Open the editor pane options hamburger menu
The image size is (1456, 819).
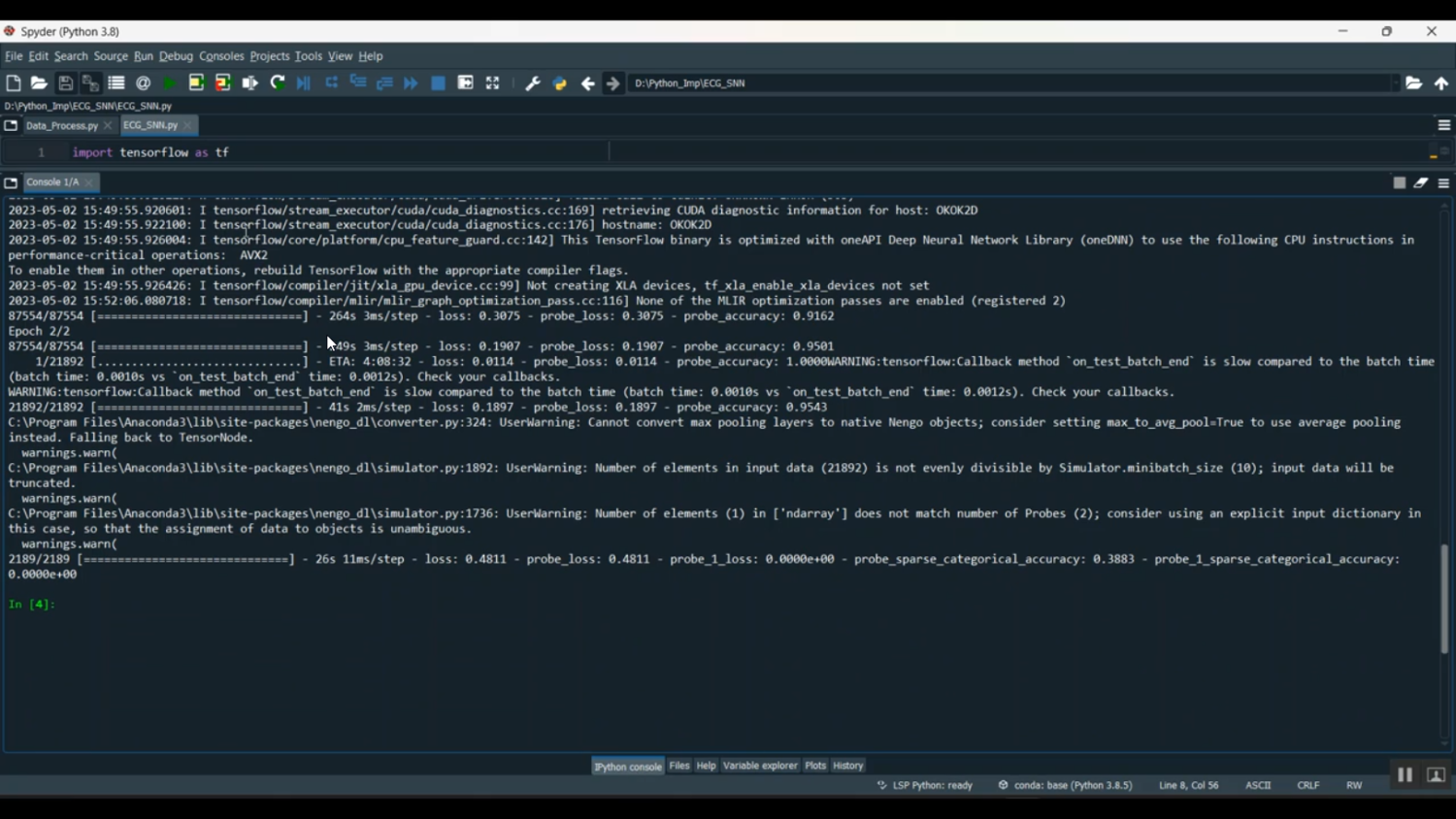(x=1444, y=125)
